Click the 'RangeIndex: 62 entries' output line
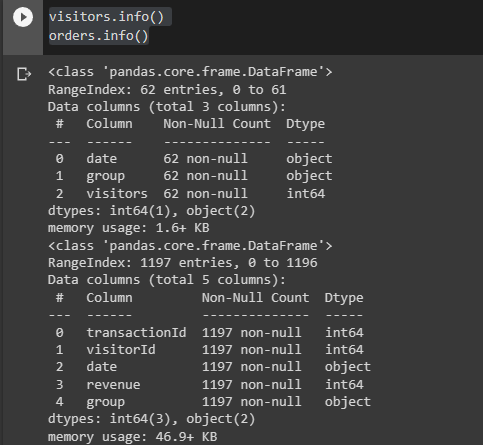This screenshot has width=483, height=445. click(x=167, y=90)
